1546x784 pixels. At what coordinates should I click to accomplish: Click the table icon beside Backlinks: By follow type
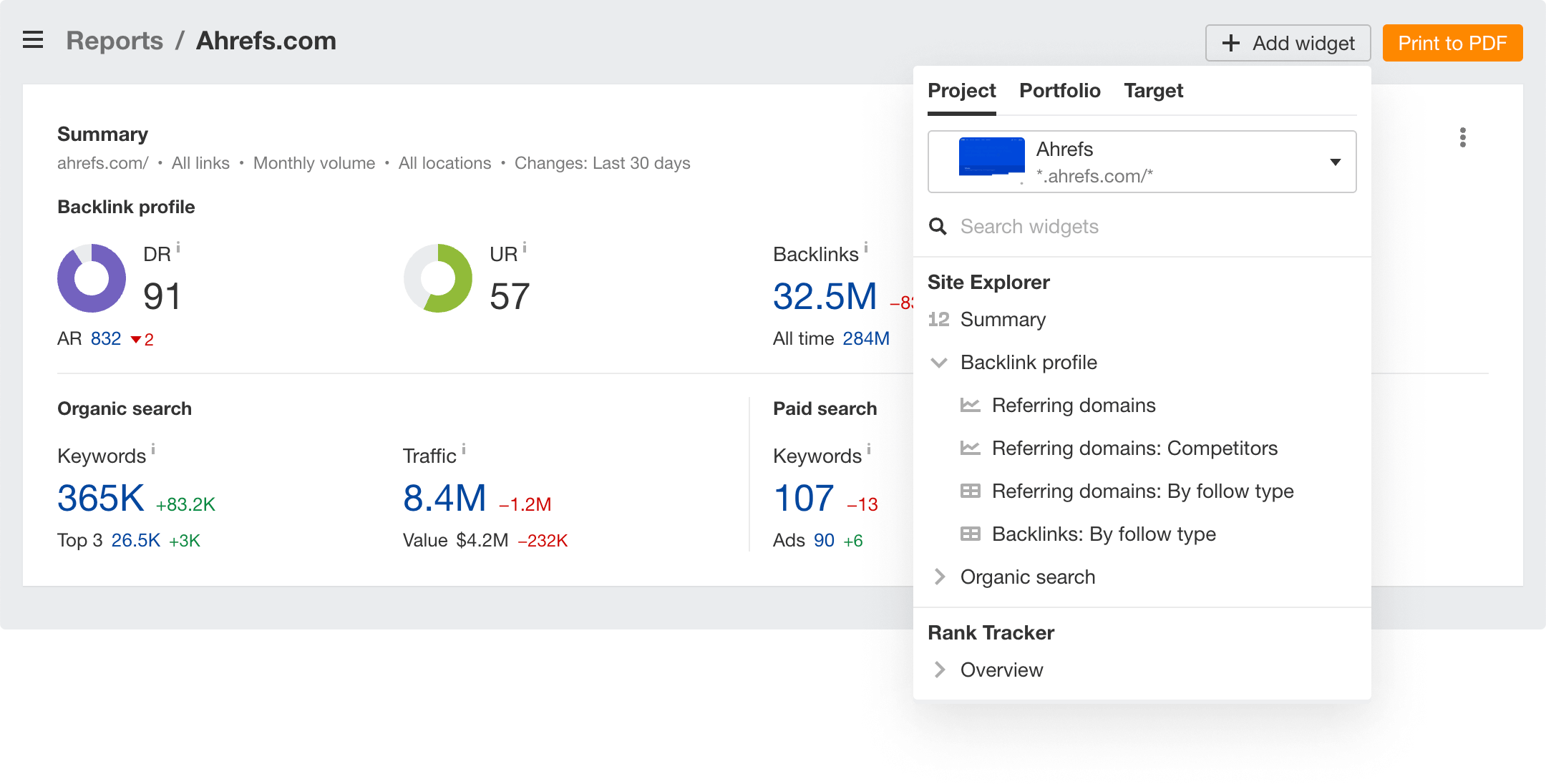click(970, 534)
